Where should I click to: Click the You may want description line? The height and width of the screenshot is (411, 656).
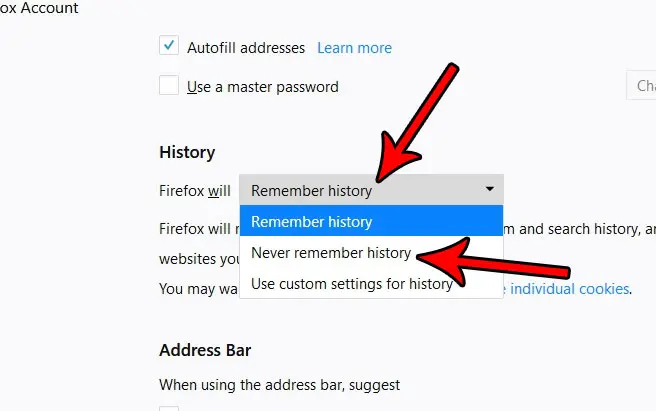(199, 289)
